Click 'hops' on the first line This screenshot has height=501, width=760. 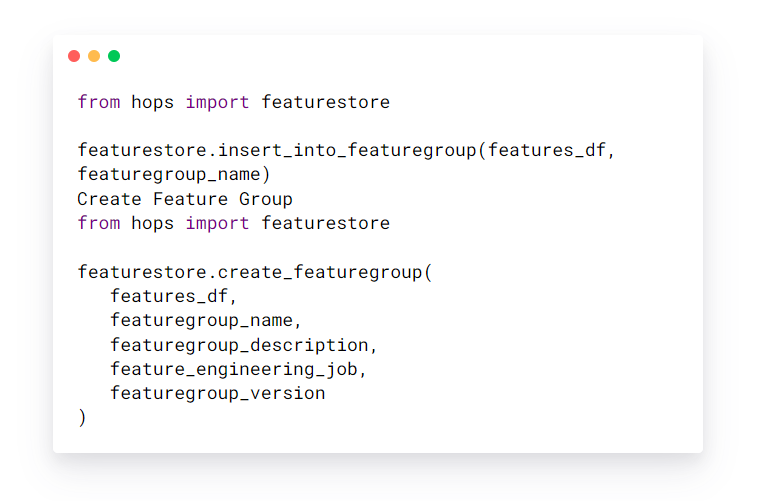pyautogui.click(x=153, y=102)
